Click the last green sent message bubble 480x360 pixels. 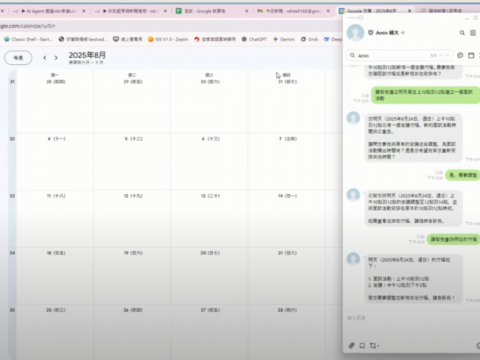coord(453,239)
